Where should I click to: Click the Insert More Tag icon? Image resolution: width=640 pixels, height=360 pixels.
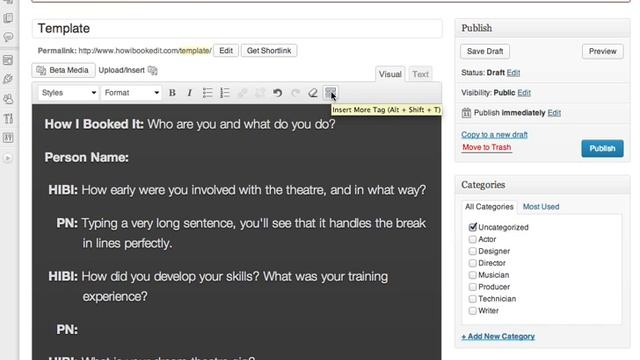[x=330, y=93]
